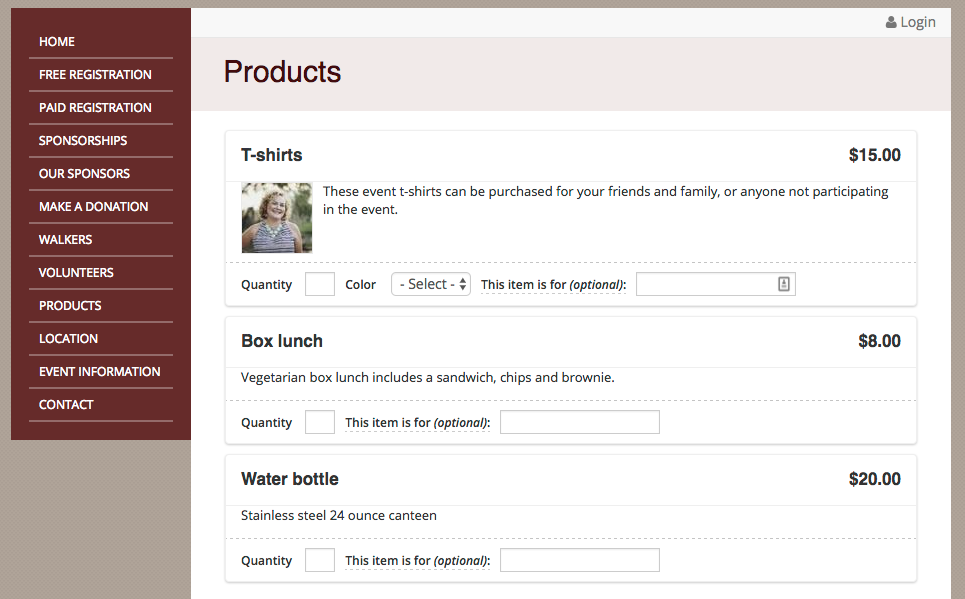Image resolution: width=965 pixels, height=599 pixels.
Task: Click the Water bottle Quantity field
Action: pos(320,560)
